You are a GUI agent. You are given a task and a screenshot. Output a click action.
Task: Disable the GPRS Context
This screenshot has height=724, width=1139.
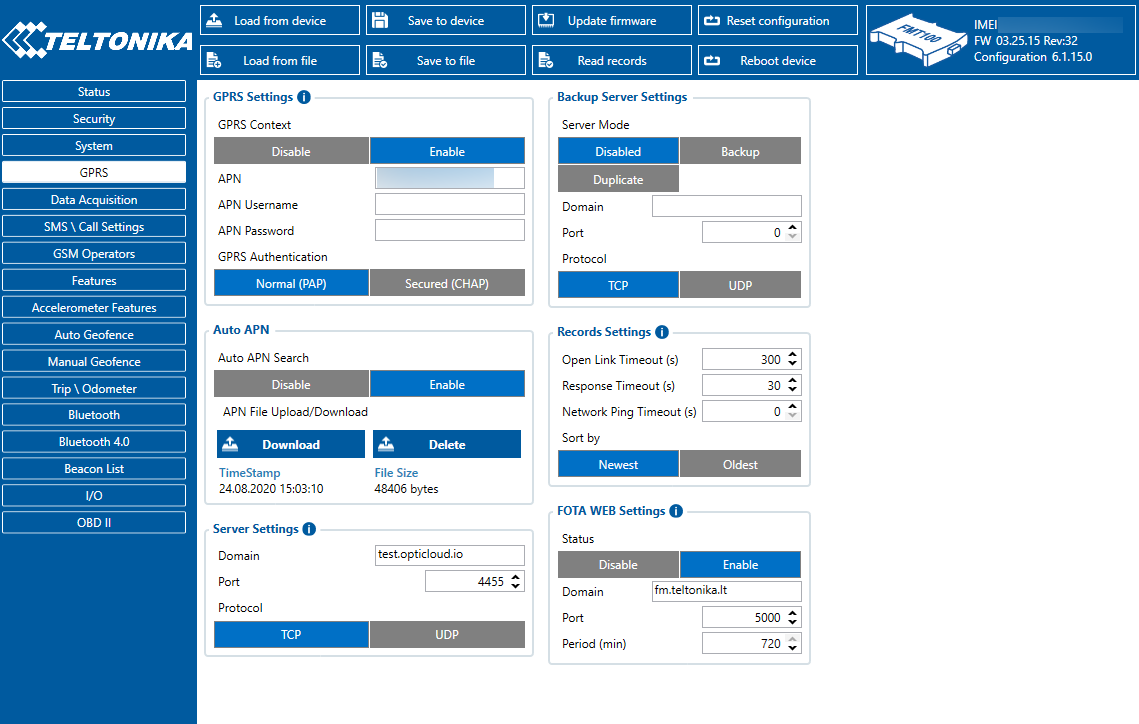point(291,151)
